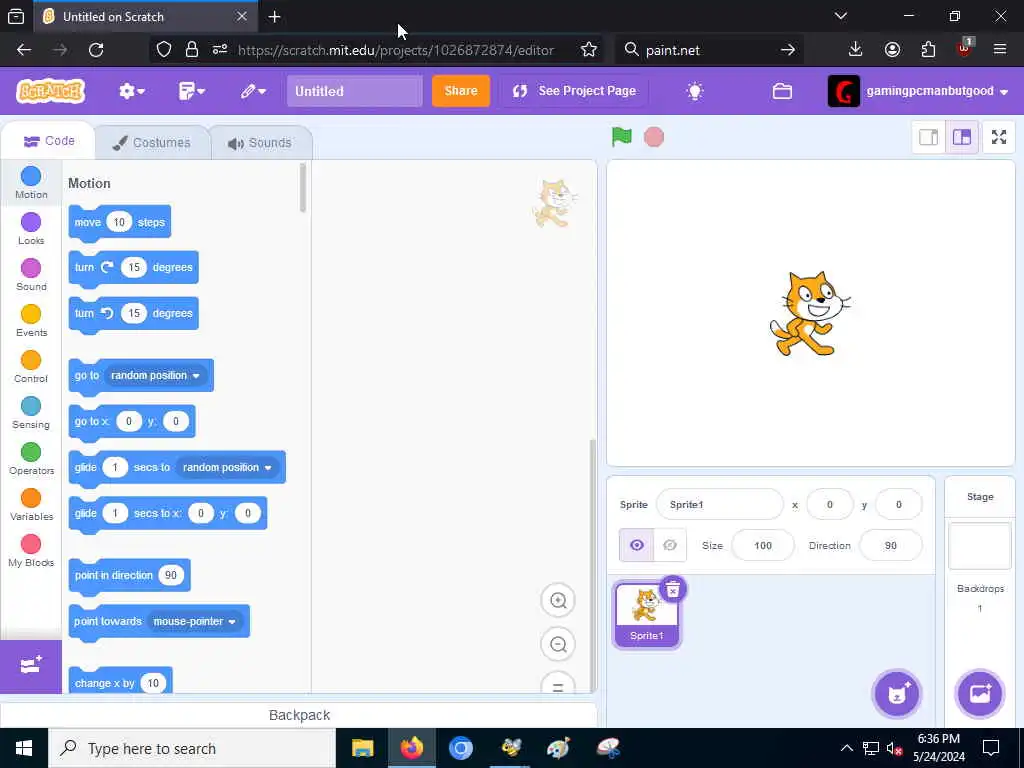Click Choose a Sprite button
1024x768 pixels.
click(897, 694)
